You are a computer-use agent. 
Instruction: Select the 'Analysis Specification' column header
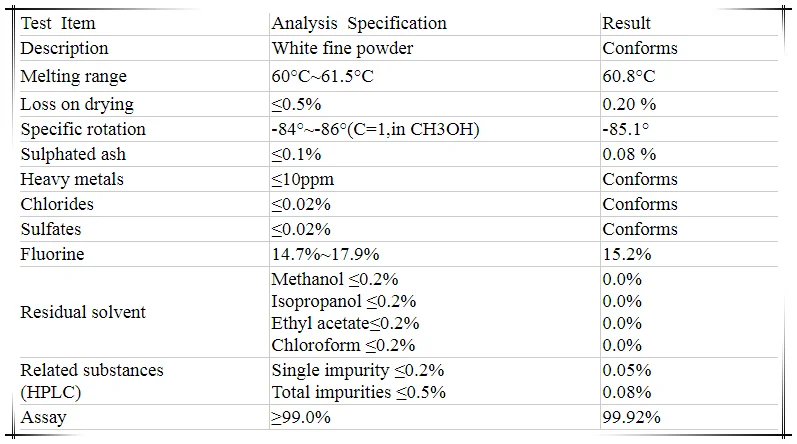coord(359,23)
